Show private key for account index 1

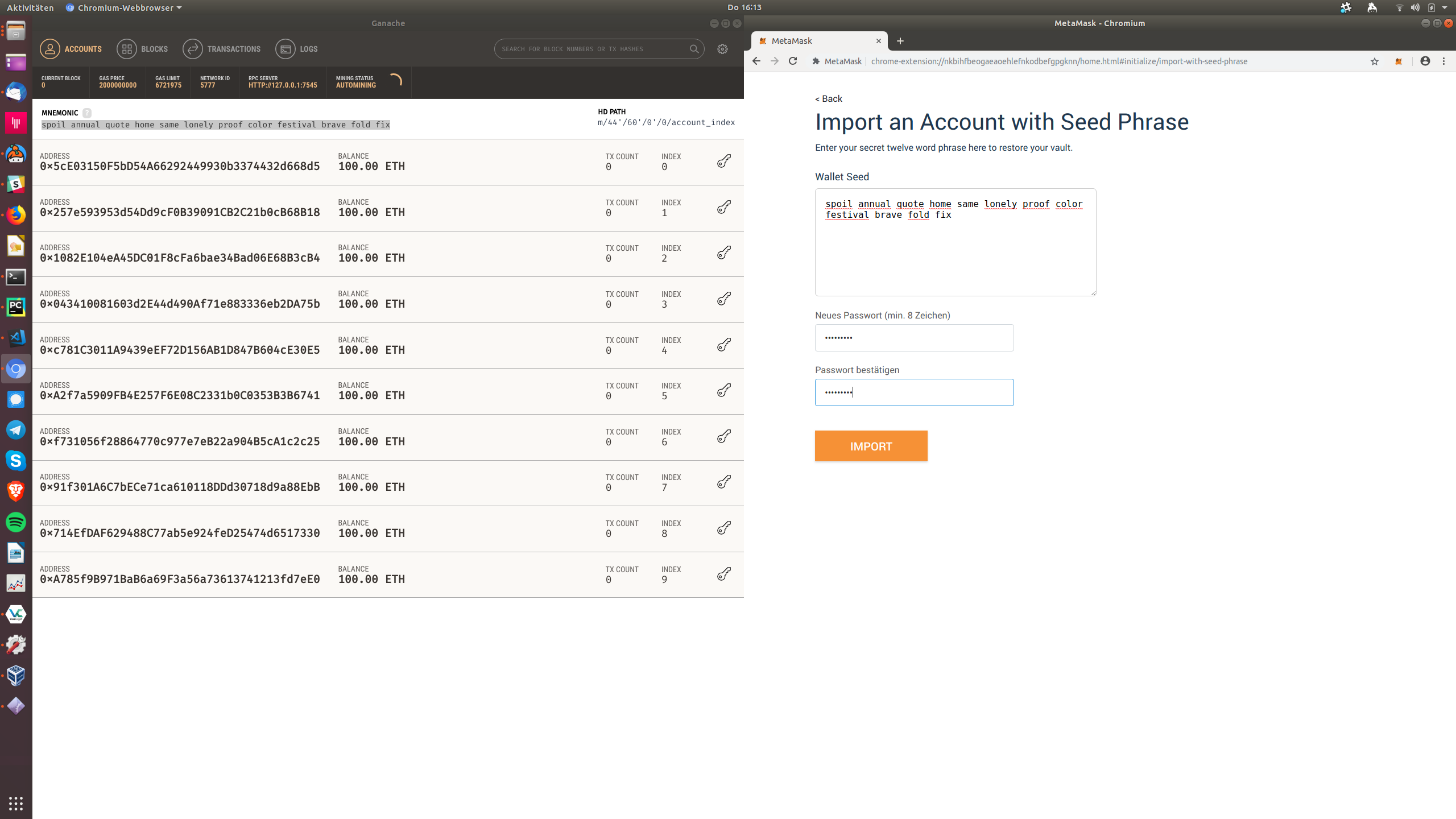point(723,208)
